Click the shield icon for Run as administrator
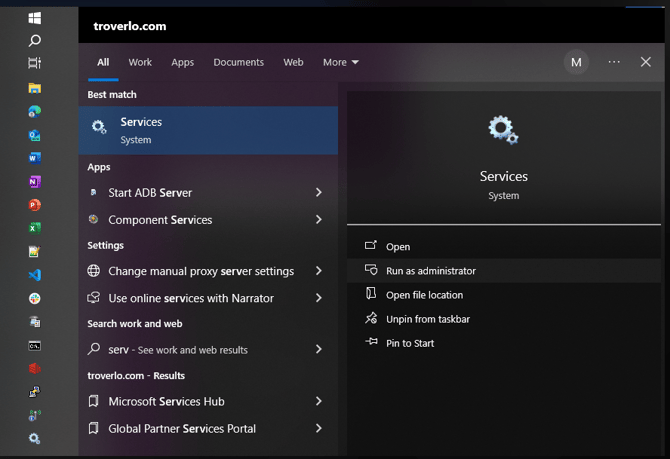The image size is (670, 459). click(371, 270)
